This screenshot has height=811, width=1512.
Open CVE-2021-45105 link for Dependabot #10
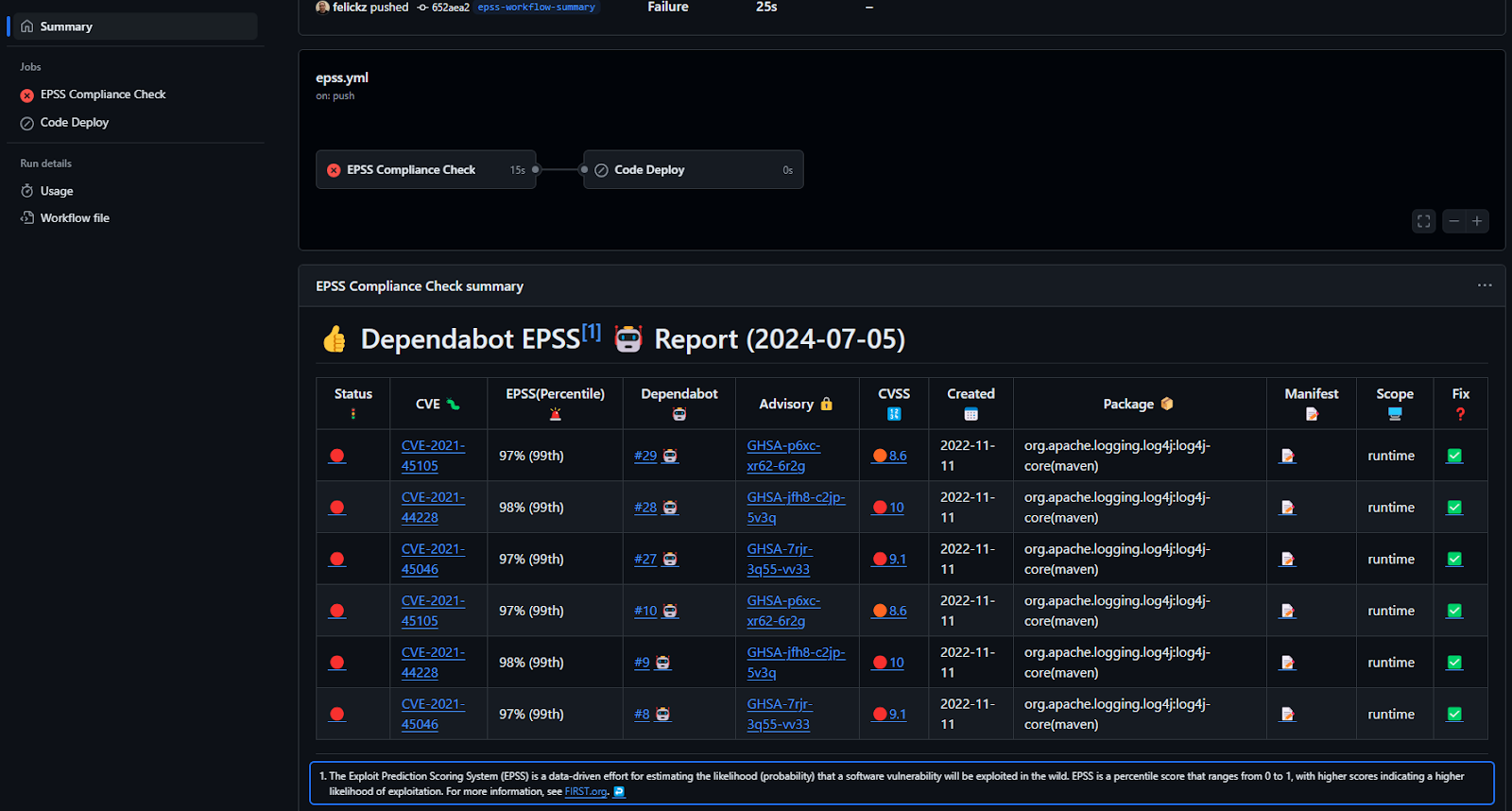coord(433,612)
